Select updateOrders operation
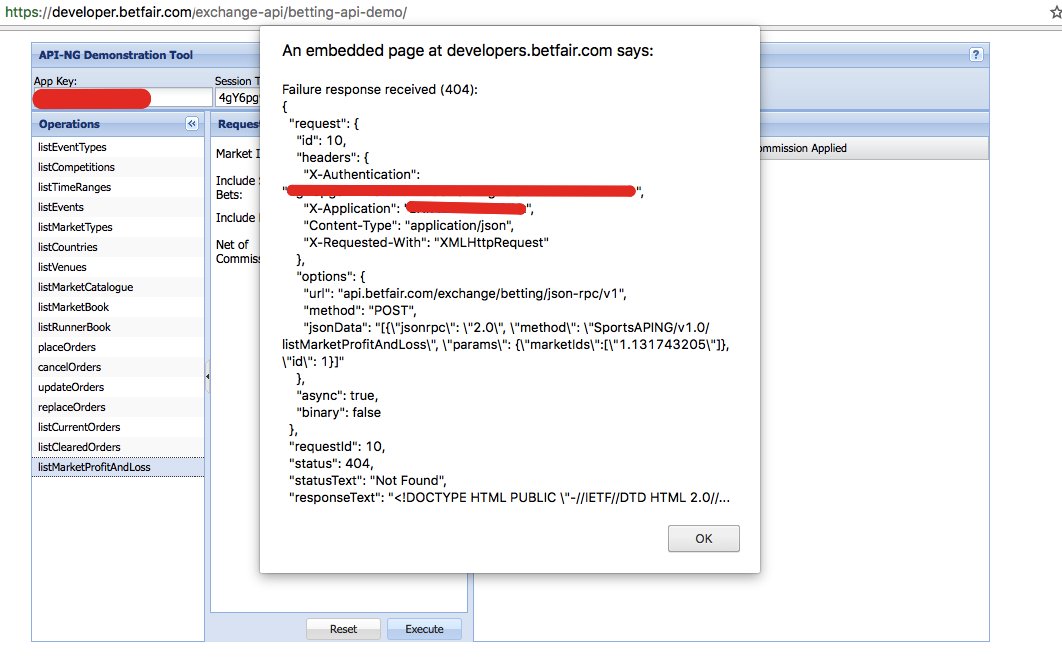The height and width of the screenshot is (667, 1062). point(118,387)
